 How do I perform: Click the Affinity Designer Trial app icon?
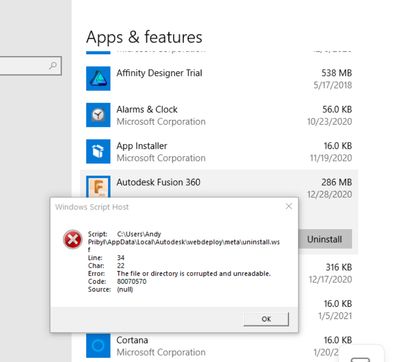coord(98,78)
